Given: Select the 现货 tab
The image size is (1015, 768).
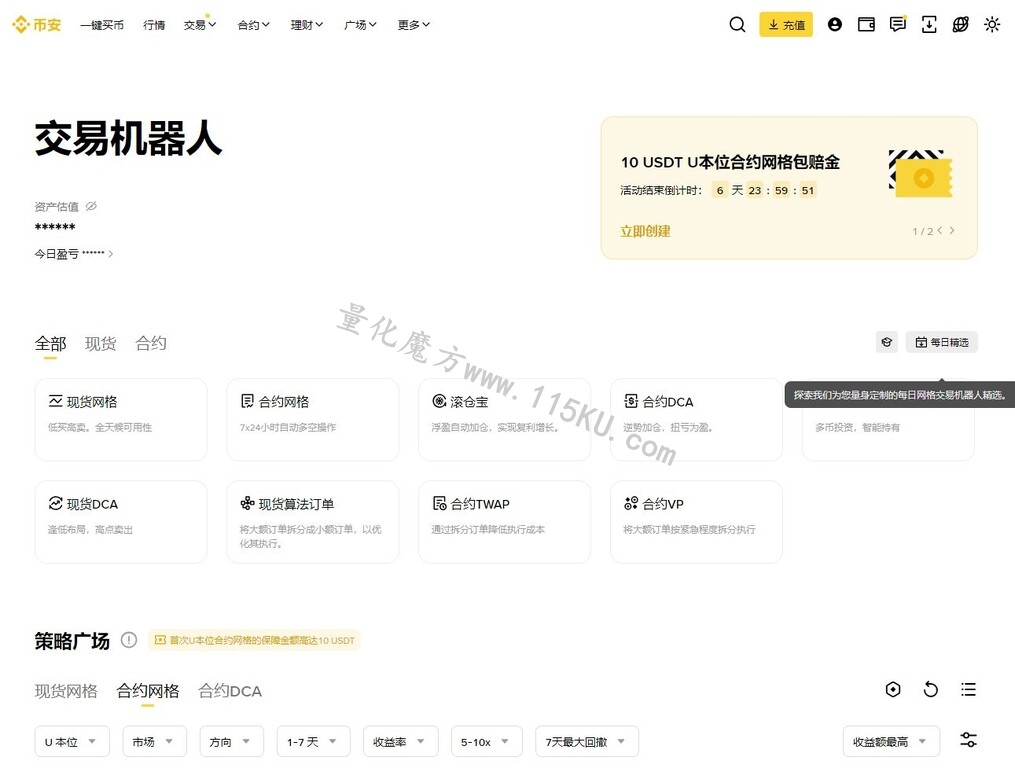Looking at the screenshot, I should [100, 343].
